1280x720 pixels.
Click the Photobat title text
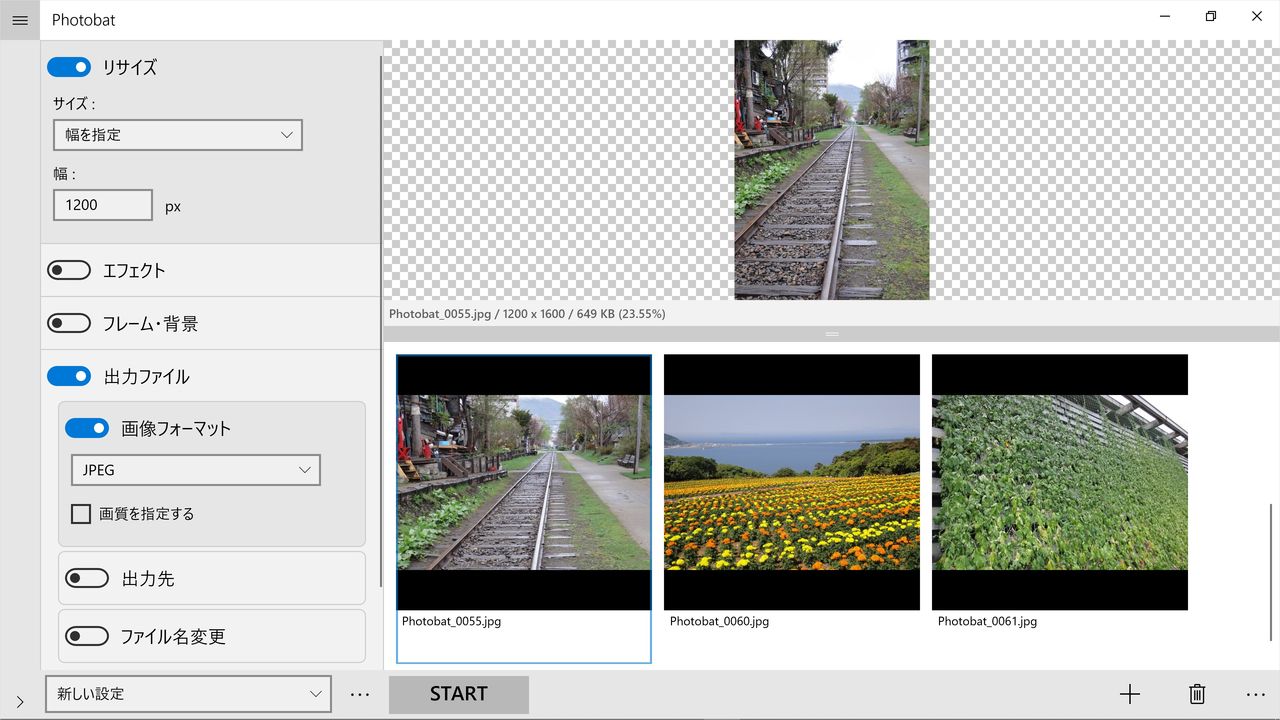pyautogui.click(x=84, y=20)
